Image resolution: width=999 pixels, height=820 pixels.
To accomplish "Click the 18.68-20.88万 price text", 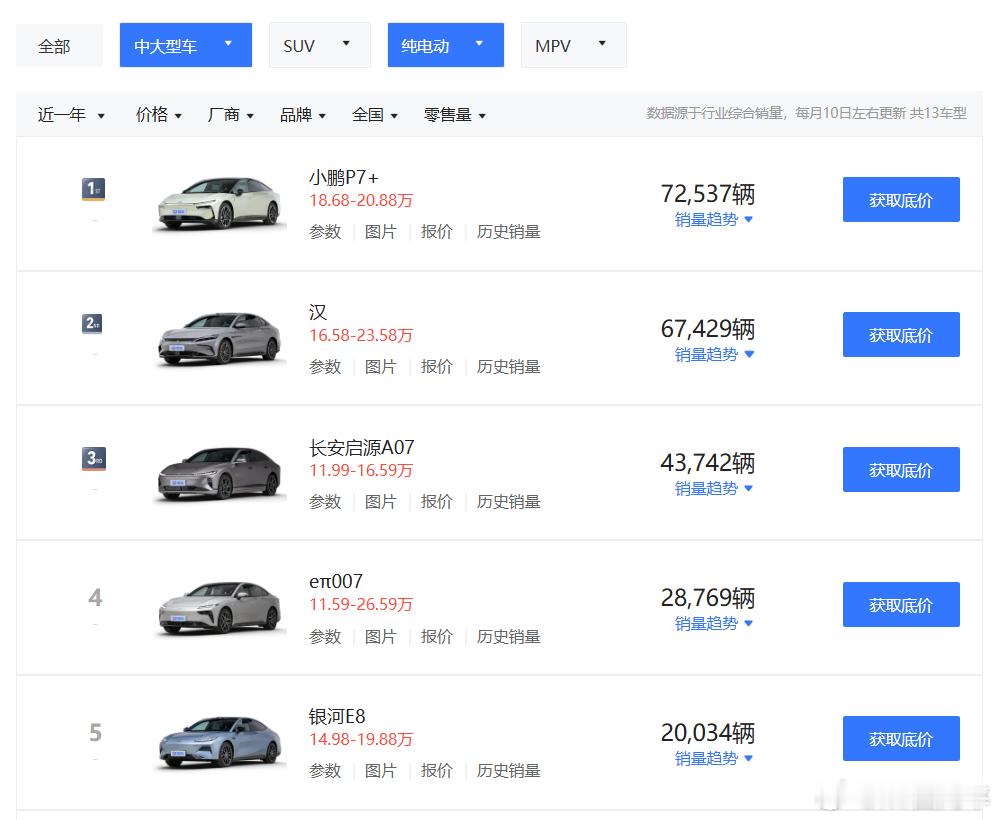I will coord(361,201).
